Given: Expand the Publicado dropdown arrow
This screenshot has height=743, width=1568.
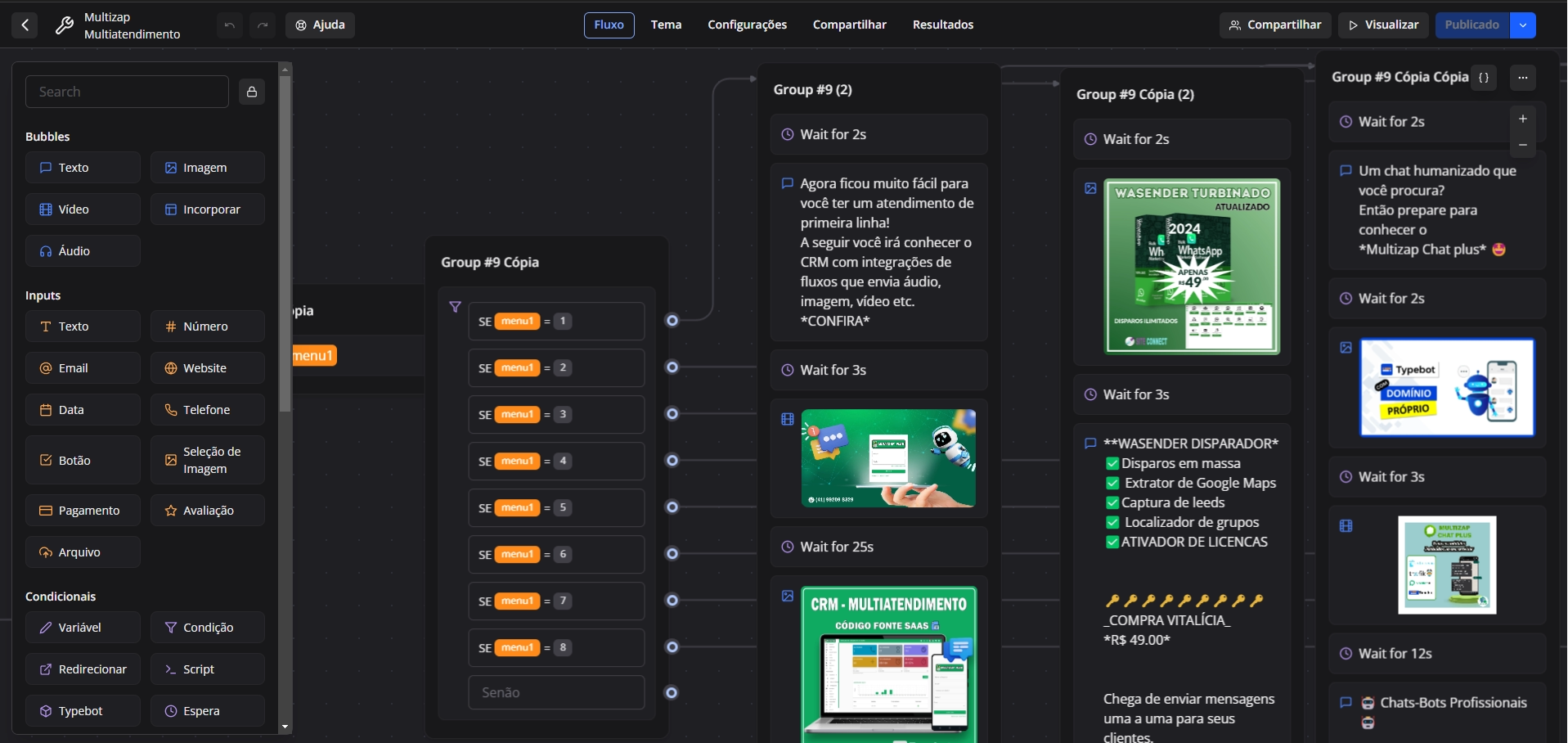Looking at the screenshot, I should coord(1523,25).
